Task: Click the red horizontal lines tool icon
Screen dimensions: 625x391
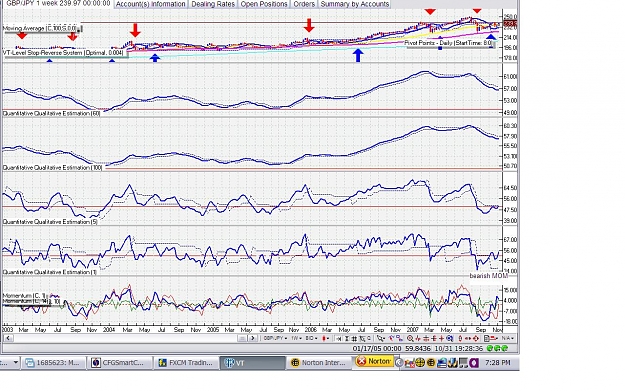Action: (x=426, y=338)
